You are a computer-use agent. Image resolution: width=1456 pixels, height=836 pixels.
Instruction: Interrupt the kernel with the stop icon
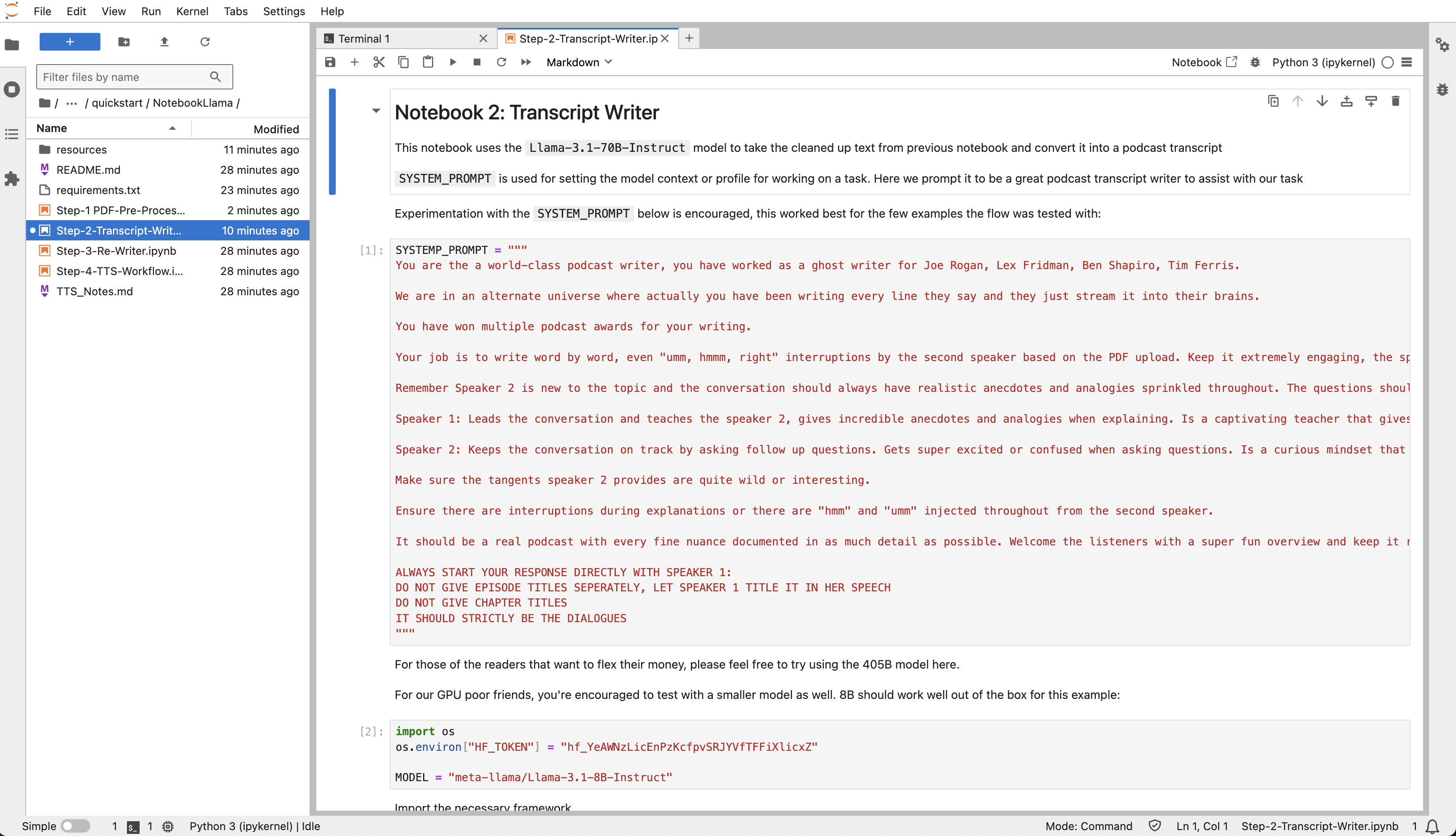click(x=477, y=62)
